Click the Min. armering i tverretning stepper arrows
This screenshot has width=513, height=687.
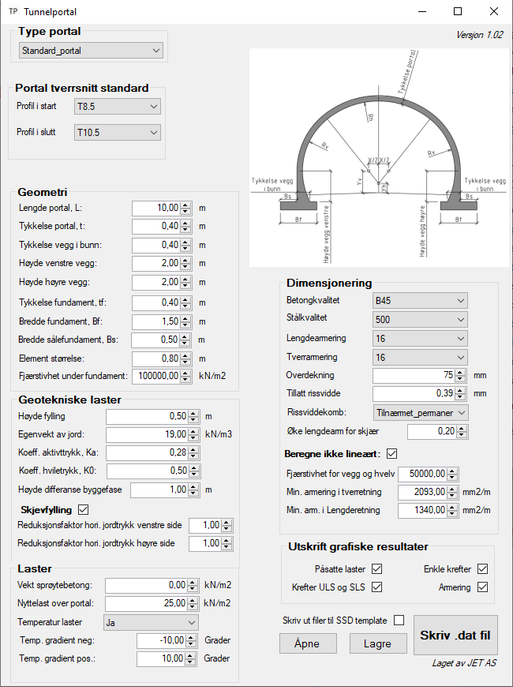pos(452,492)
